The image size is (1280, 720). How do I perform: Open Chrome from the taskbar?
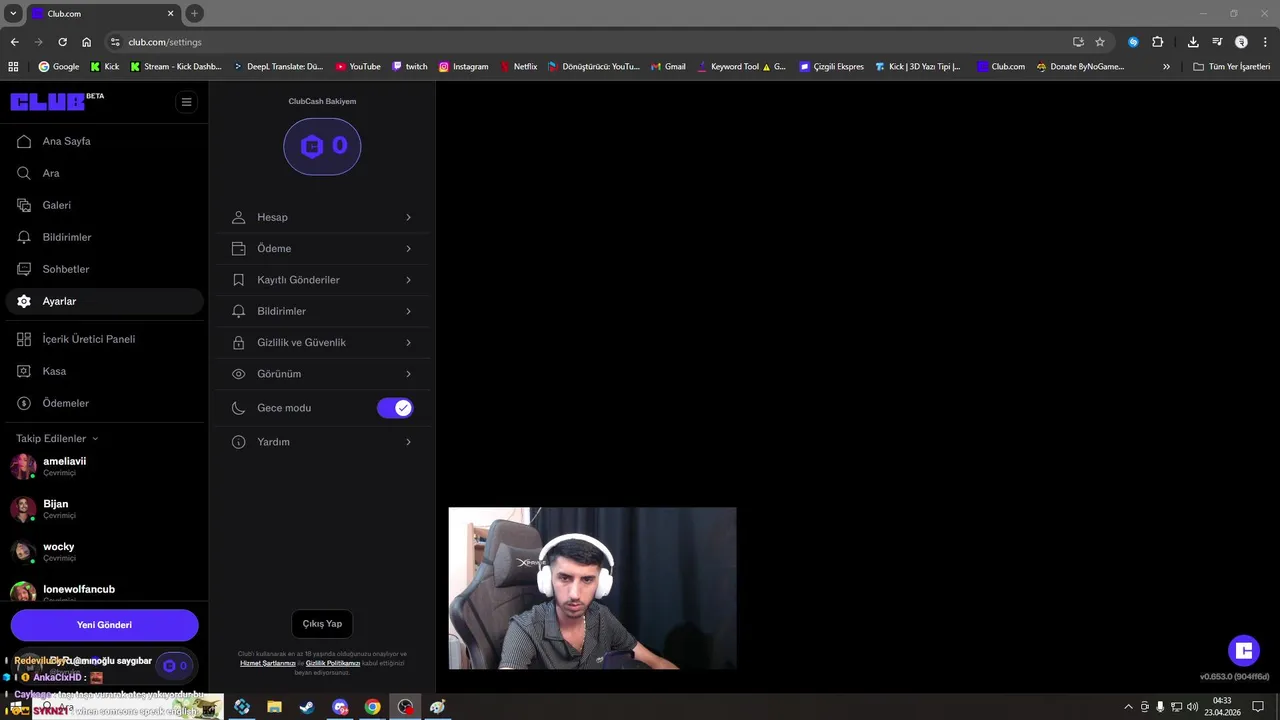click(x=372, y=707)
